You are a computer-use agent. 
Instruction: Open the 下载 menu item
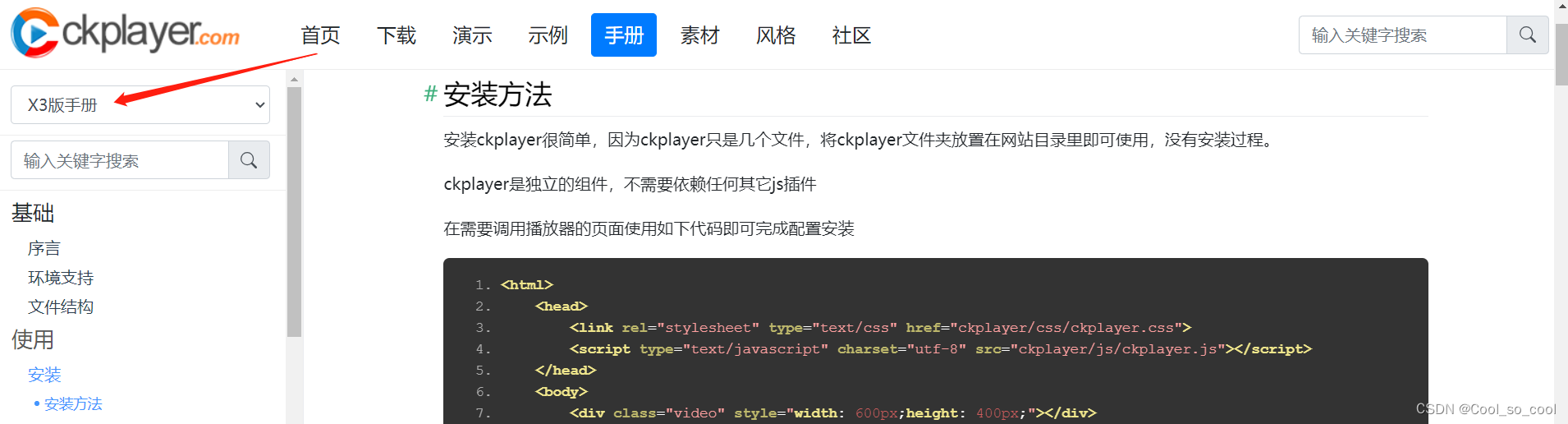coord(397,35)
